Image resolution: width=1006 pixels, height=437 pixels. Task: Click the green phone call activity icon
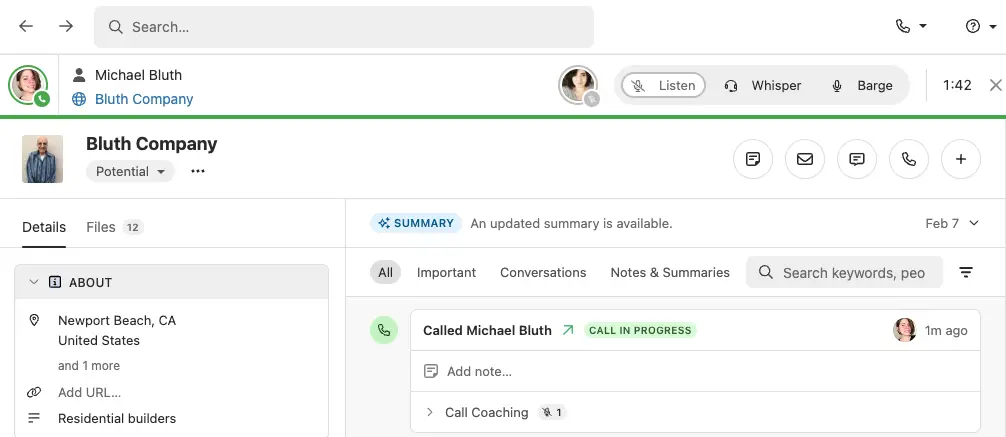(384, 330)
